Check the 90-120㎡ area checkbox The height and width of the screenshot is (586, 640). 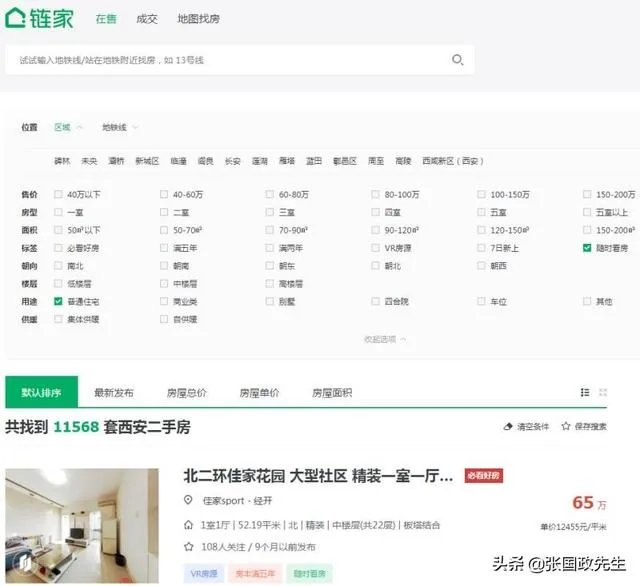(376, 230)
